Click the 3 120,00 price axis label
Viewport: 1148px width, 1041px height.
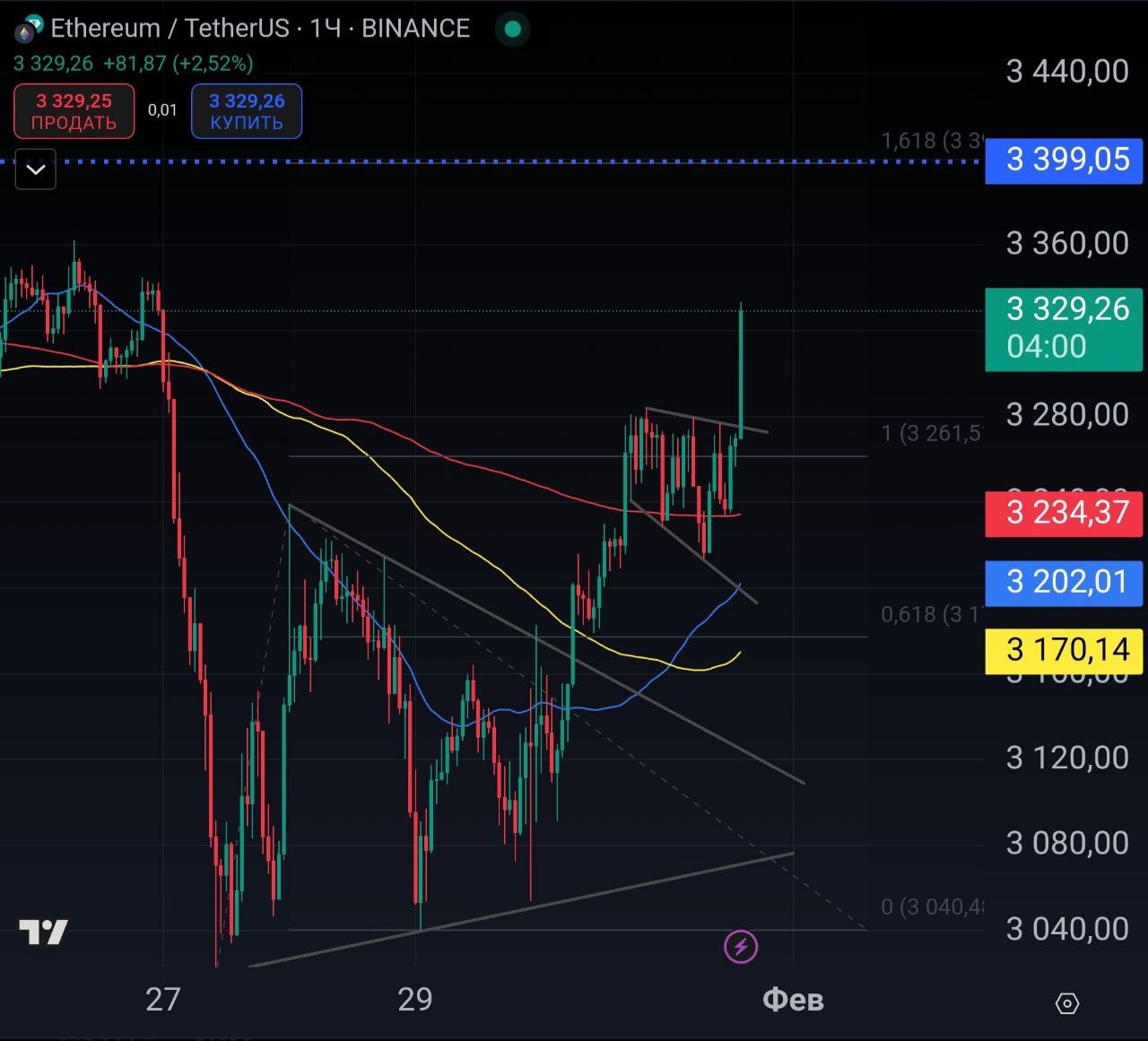coord(1067,758)
